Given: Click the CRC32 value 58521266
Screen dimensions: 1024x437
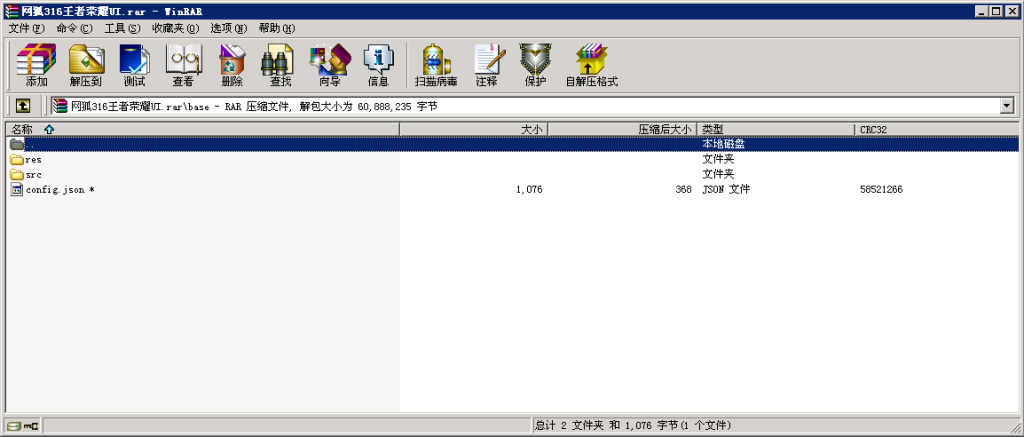Looking at the screenshot, I should pyautogui.click(x=882, y=189).
